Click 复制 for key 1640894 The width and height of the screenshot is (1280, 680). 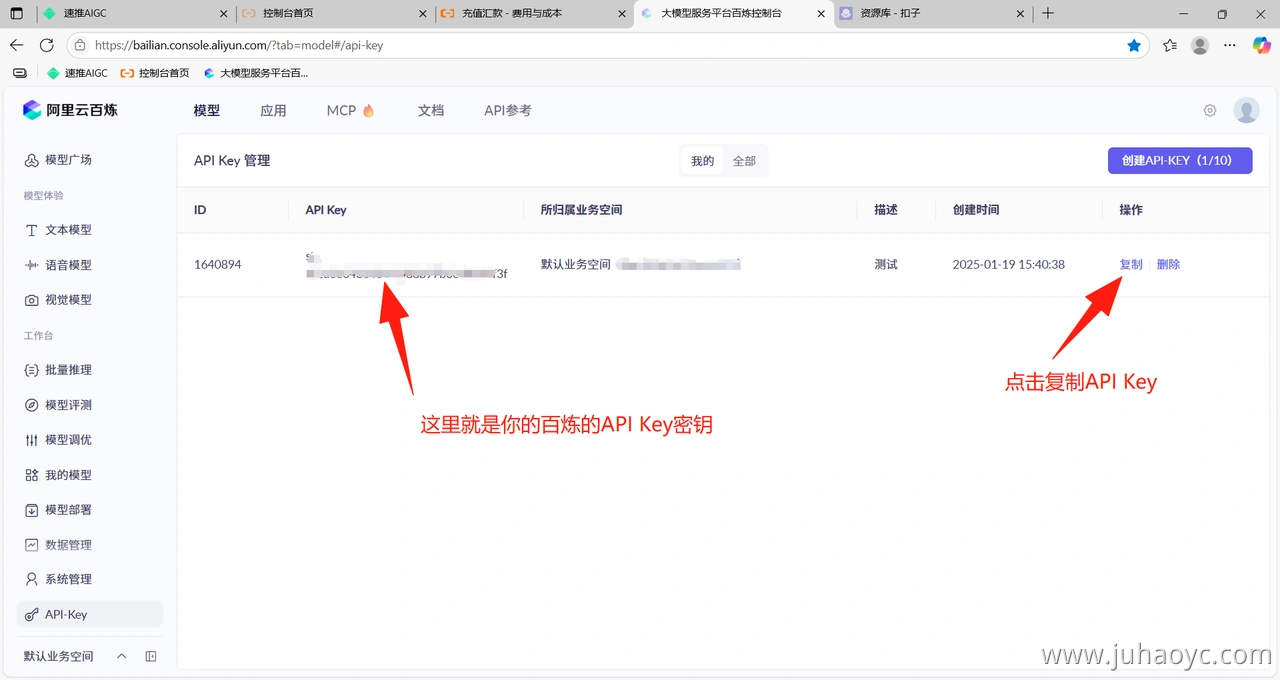pos(1131,265)
